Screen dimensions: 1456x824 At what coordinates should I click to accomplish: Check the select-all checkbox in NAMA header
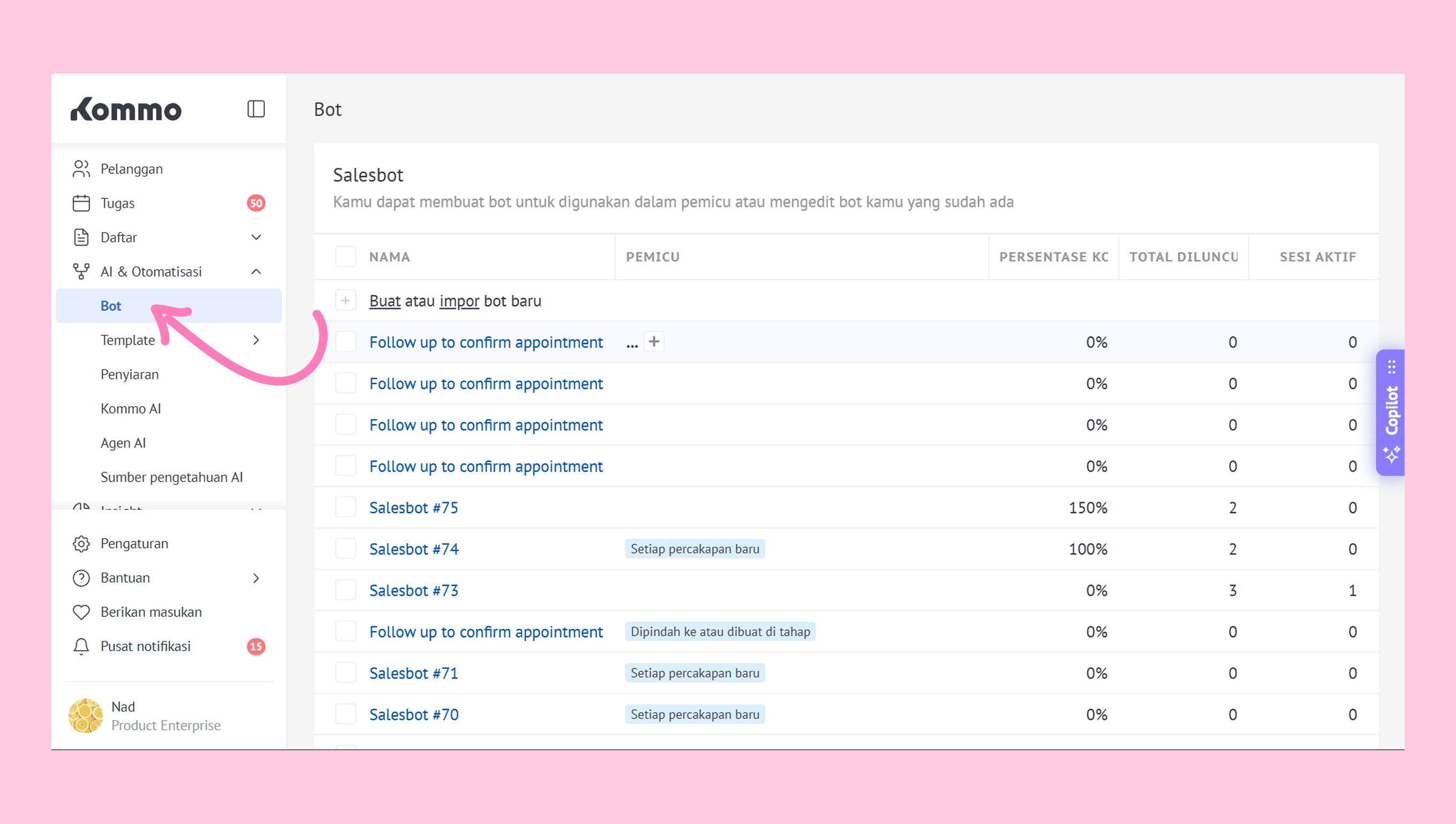[345, 256]
